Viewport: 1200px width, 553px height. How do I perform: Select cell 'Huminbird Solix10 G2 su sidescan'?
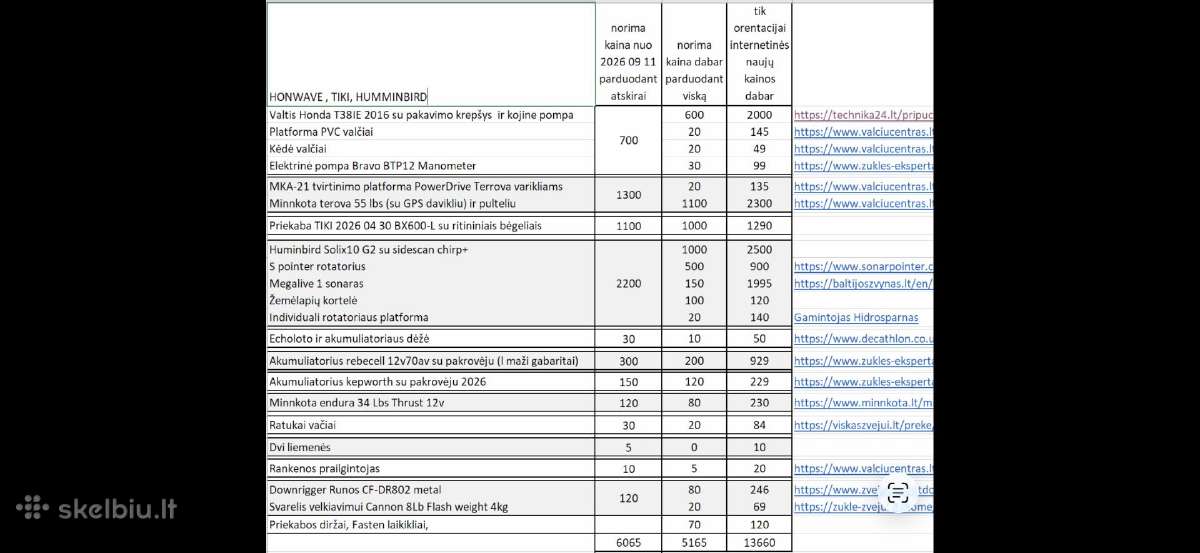[431, 250]
